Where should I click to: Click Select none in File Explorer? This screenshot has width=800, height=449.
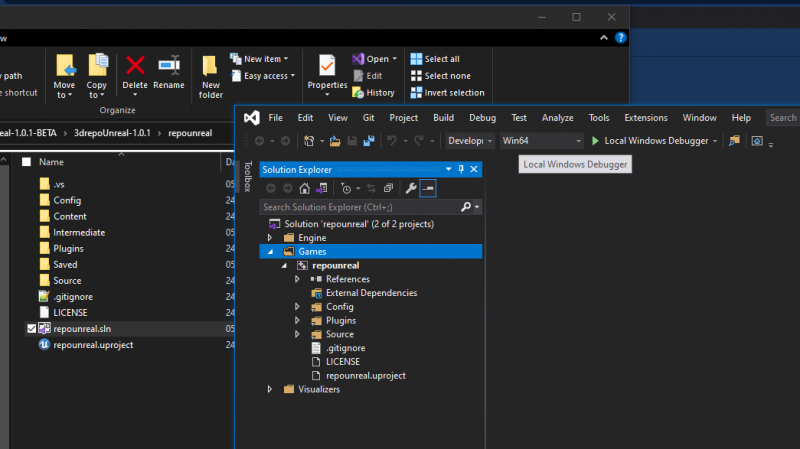(x=441, y=76)
